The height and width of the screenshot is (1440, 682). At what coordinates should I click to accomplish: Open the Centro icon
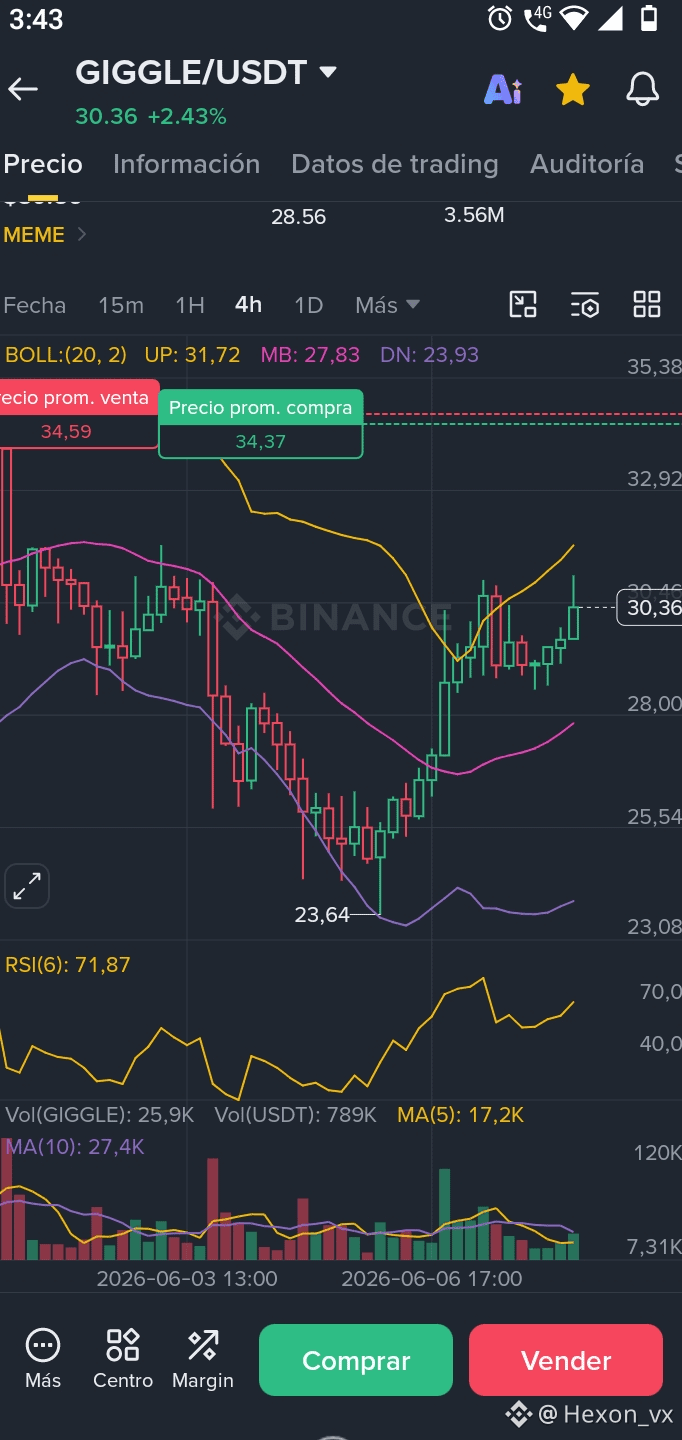point(123,1359)
